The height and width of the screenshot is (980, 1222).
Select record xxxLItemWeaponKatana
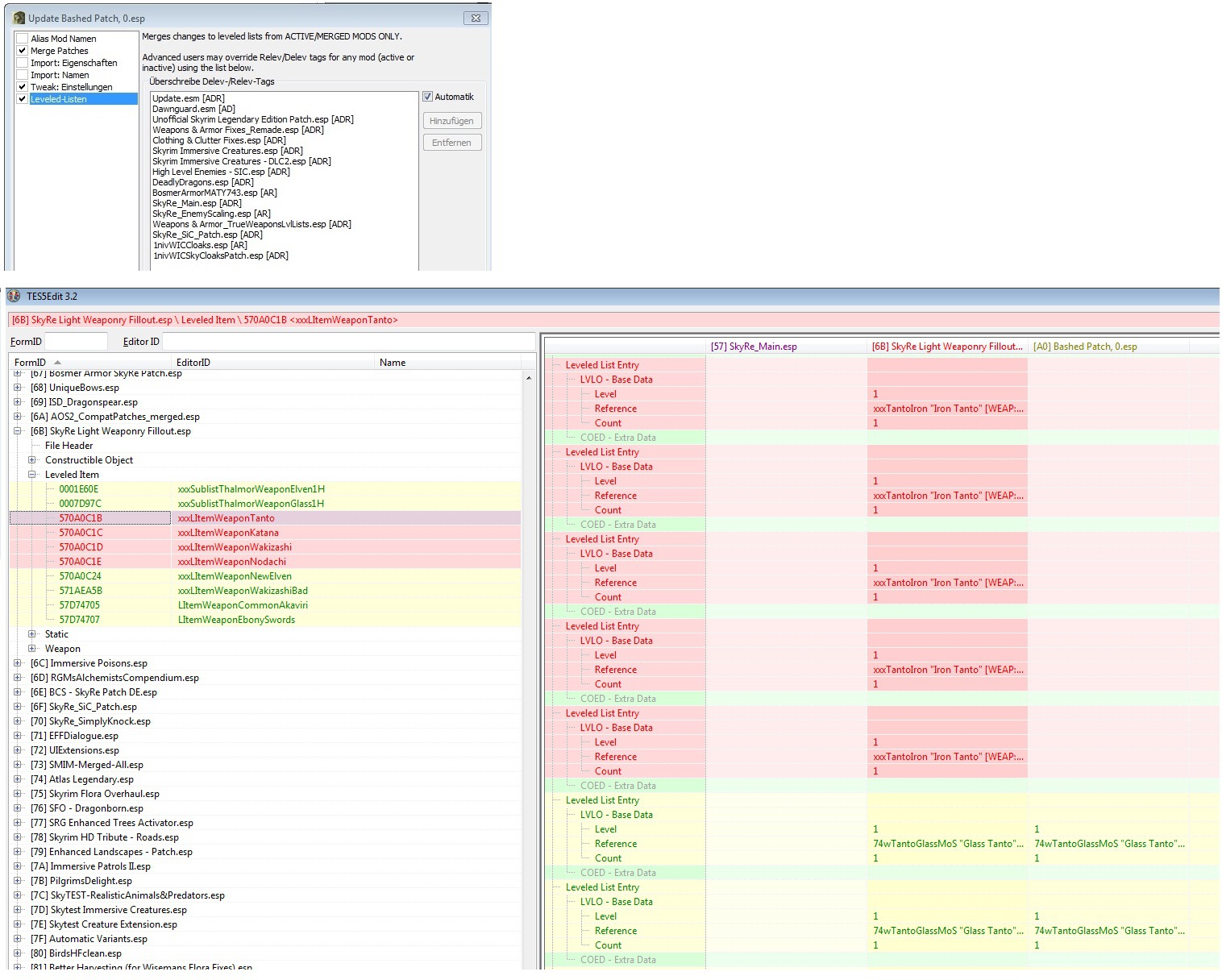(265, 533)
